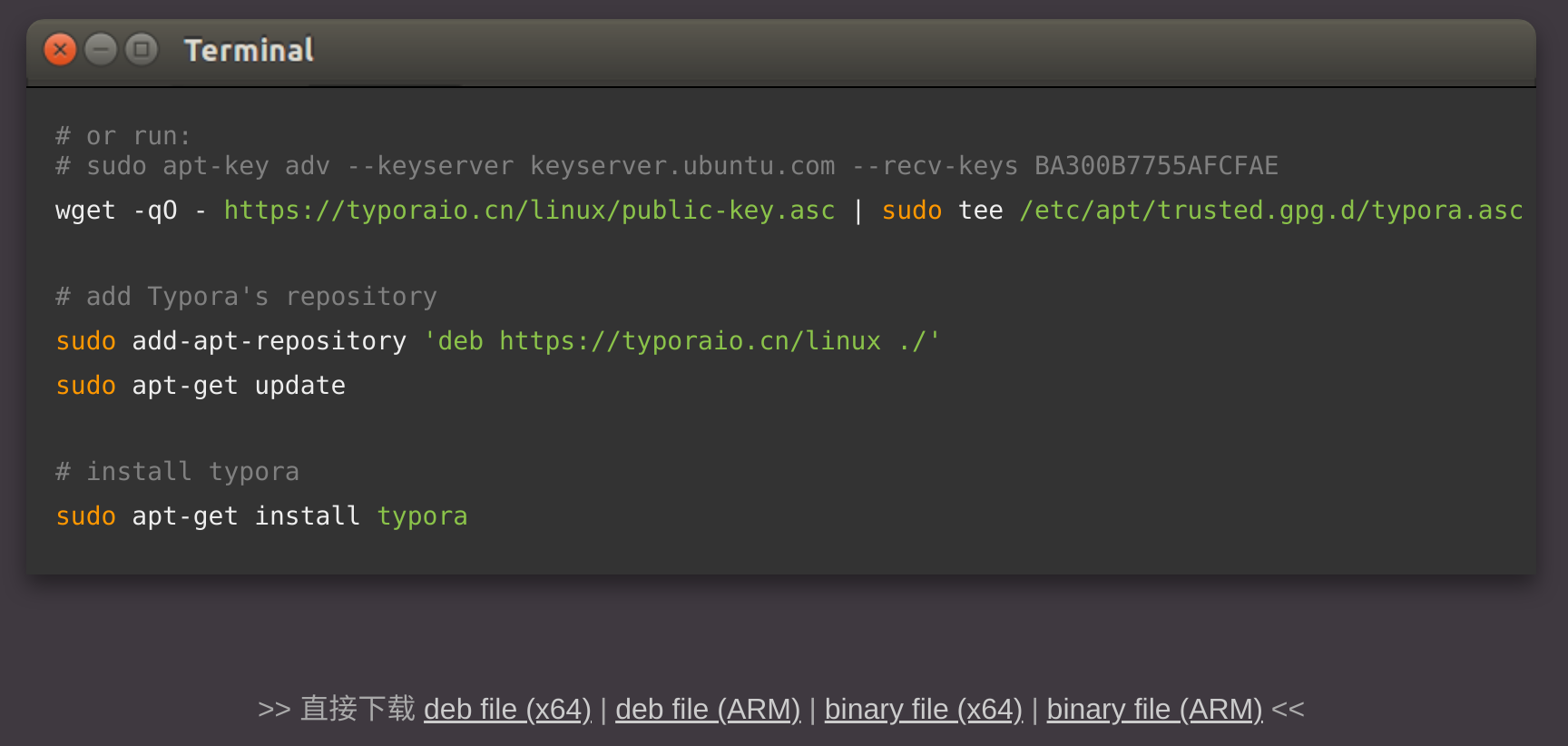
Task: Click the Terminal maximize button
Action: [x=142, y=49]
